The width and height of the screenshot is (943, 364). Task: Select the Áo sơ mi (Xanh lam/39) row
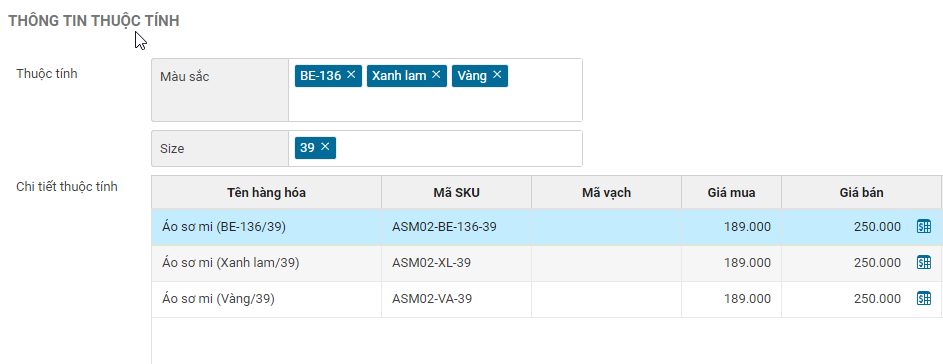click(547, 263)
